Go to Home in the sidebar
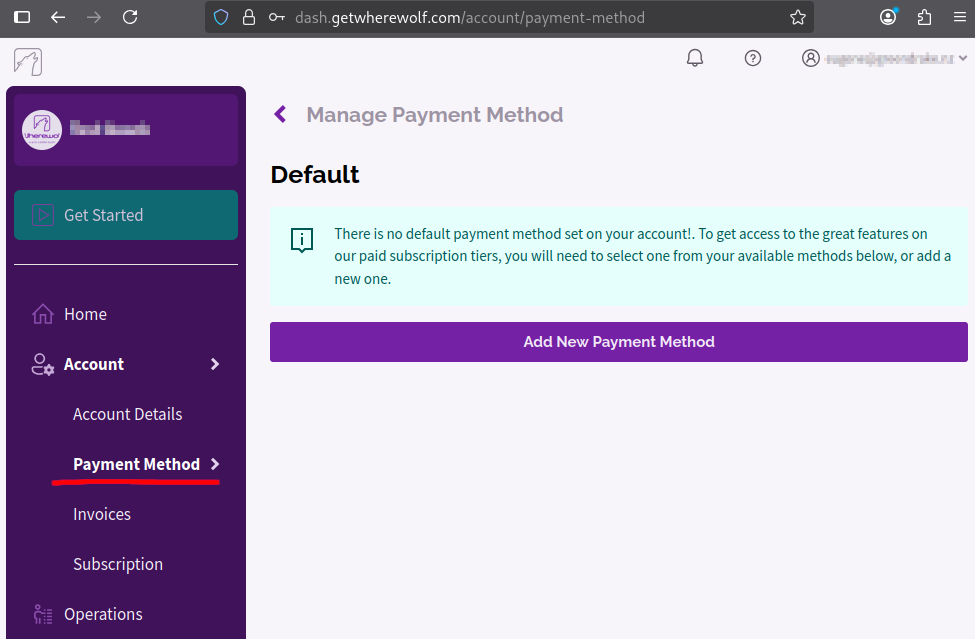Screen dimensions: 975x639 pos(85,315)
